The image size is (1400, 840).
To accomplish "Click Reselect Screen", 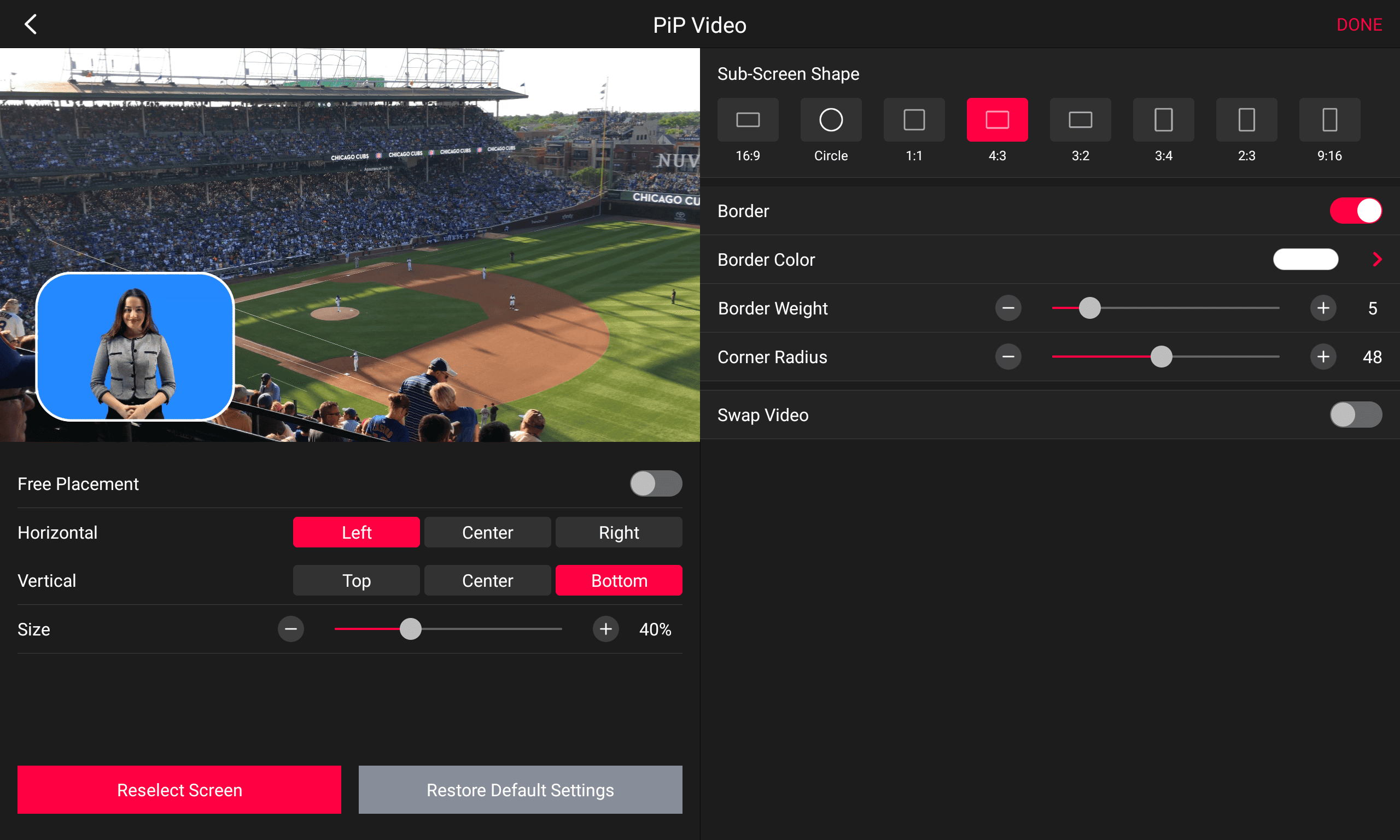I will [x=179, y=790].
